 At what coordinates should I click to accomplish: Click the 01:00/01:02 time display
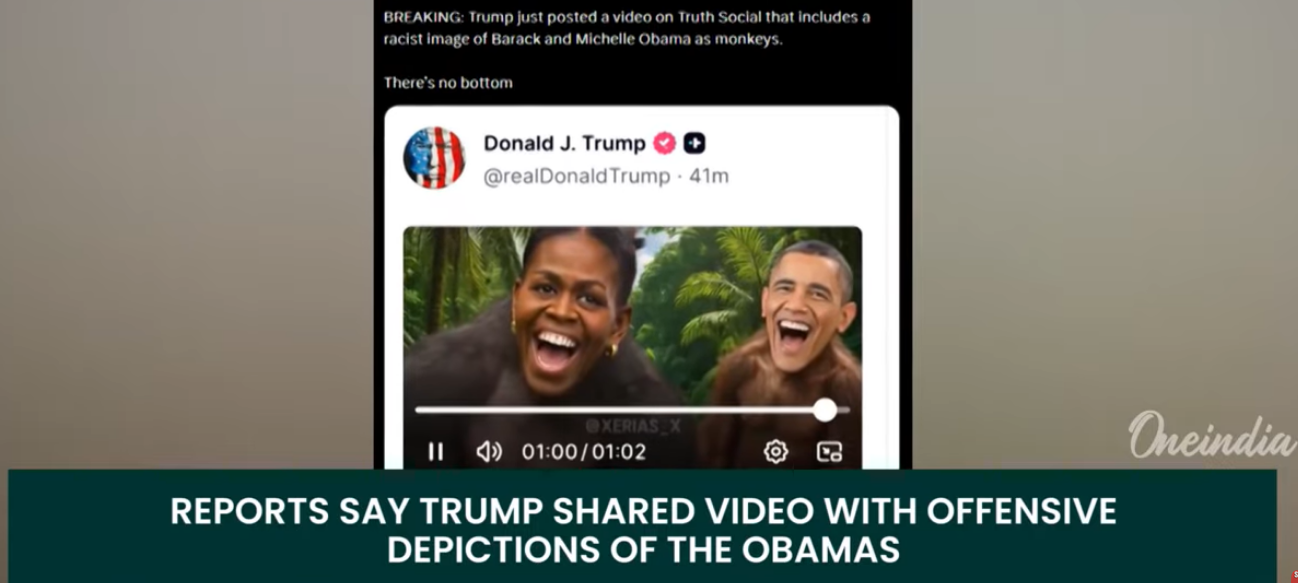coord(584,452)
